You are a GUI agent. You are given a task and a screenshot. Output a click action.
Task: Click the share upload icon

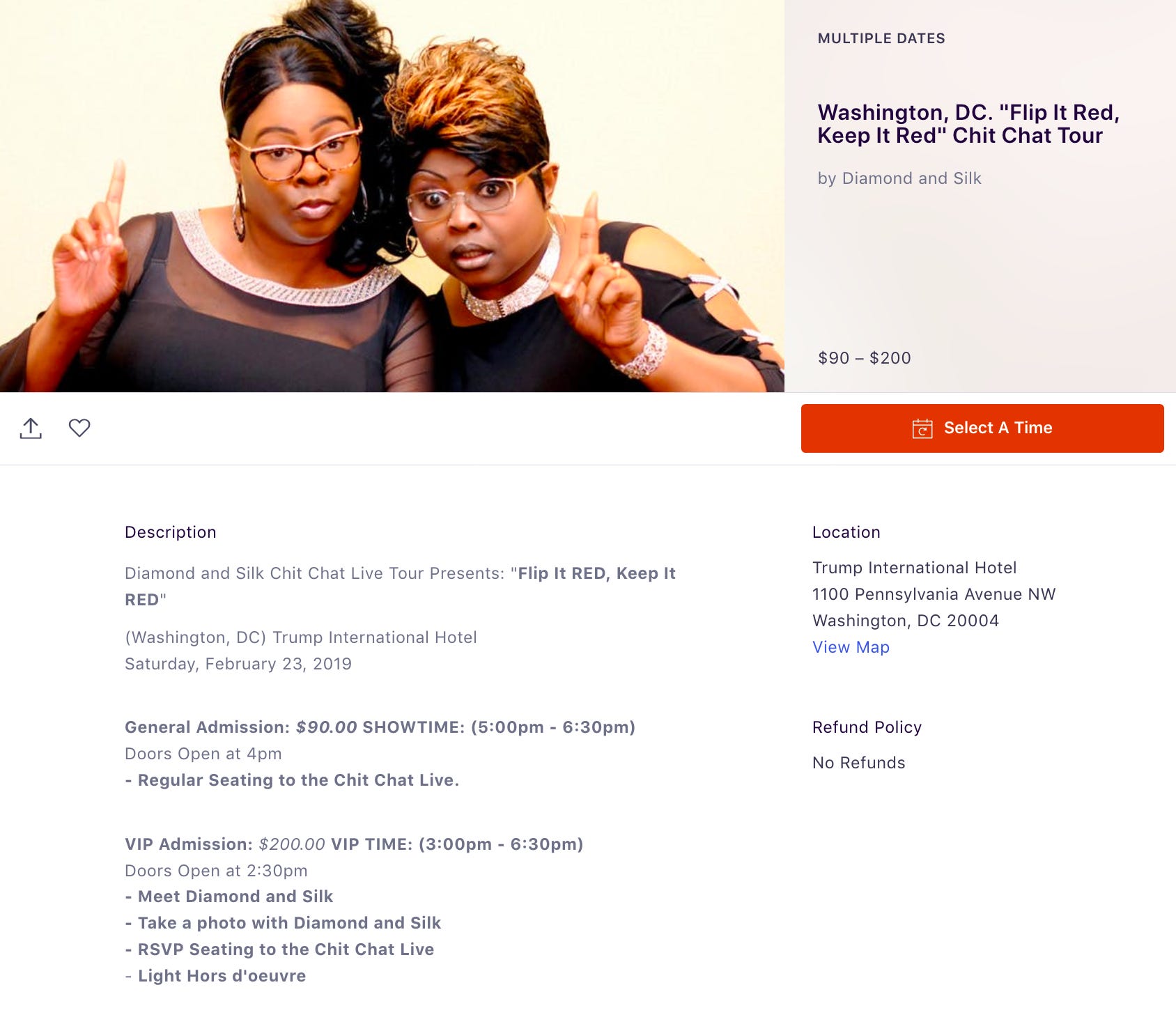(x=31, y=428)
